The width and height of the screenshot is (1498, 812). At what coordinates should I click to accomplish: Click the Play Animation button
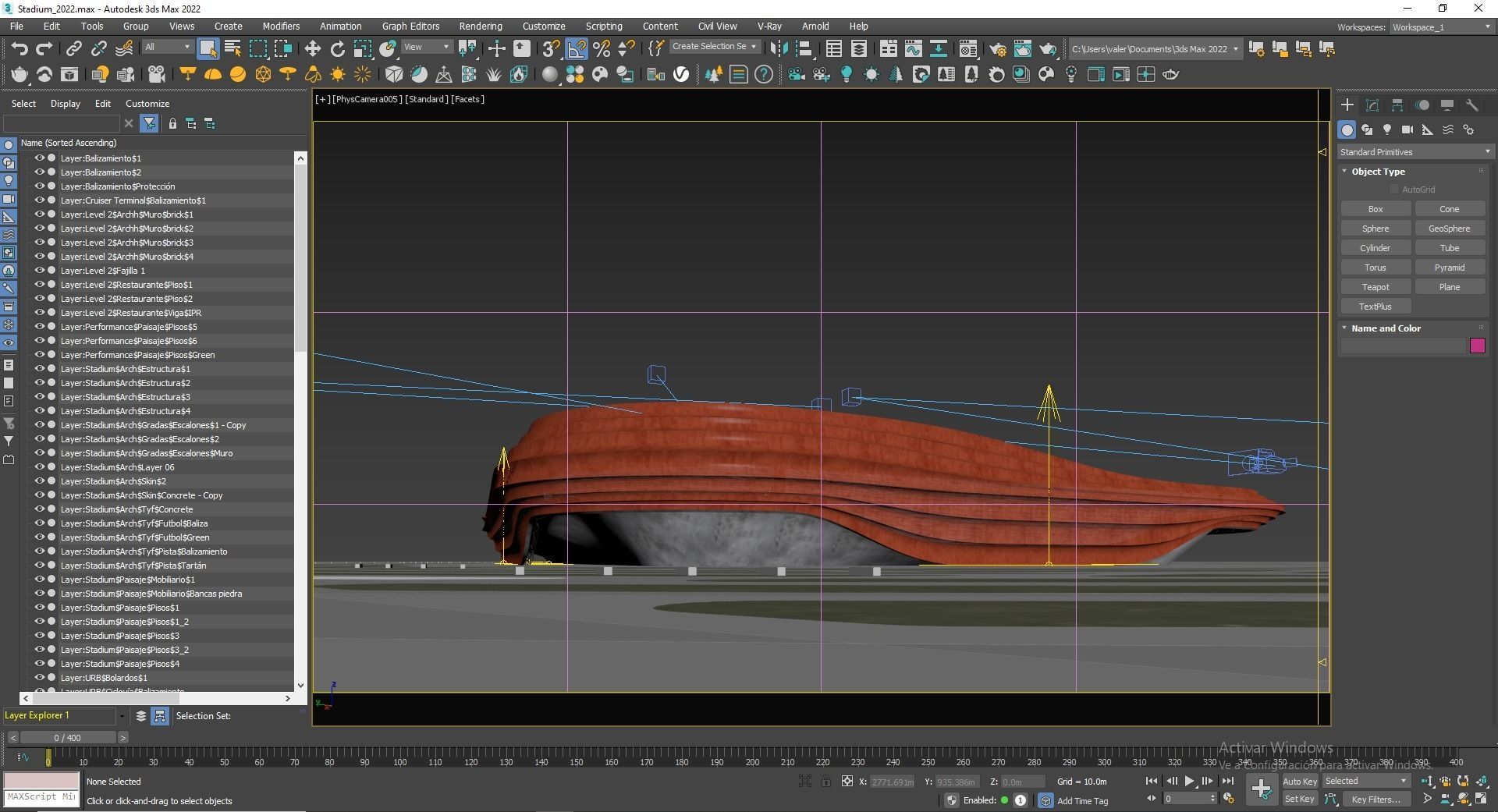coord(1189,781)
